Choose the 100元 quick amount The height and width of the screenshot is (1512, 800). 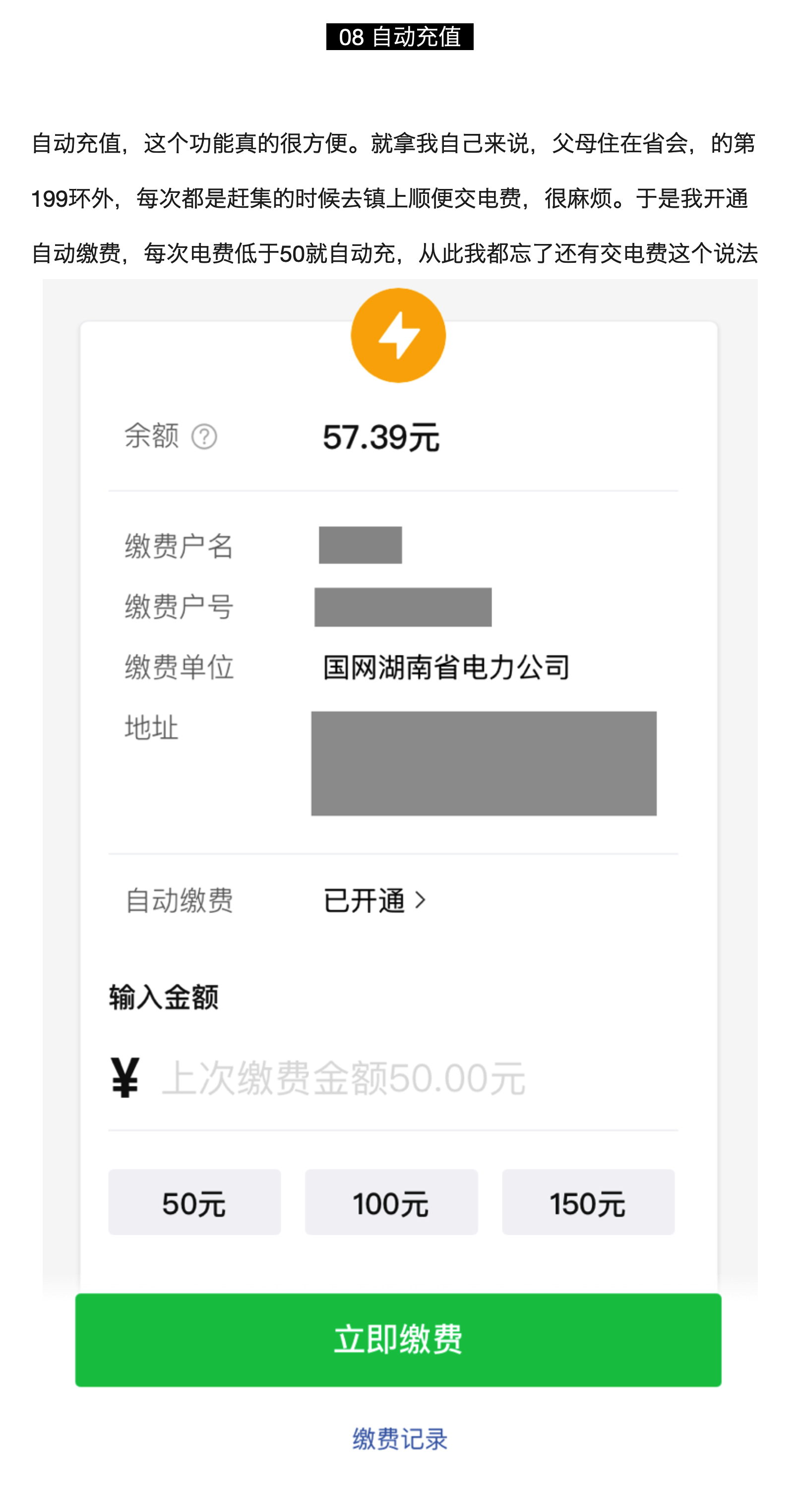point(391,1203)
